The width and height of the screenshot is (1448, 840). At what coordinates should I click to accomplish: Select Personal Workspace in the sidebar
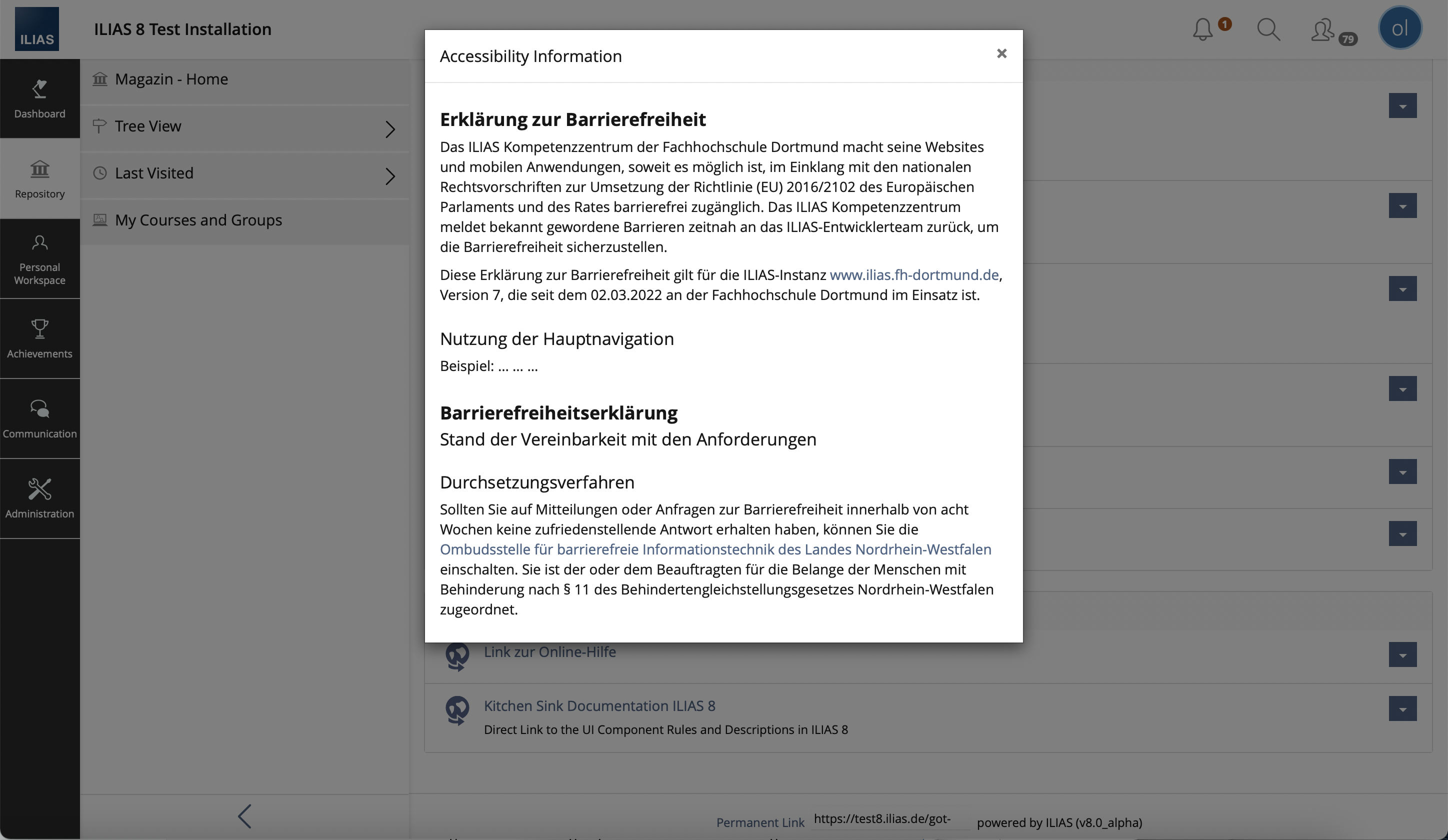click(x=39, y=258)
